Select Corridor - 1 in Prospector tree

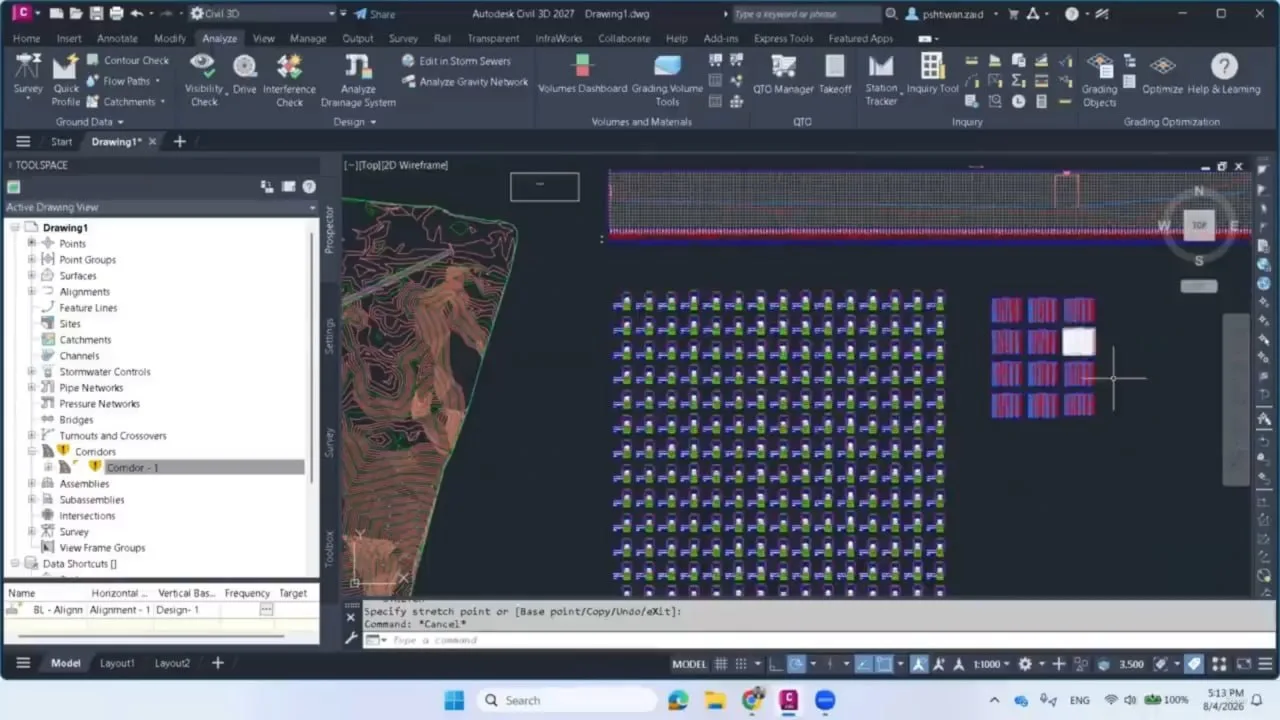pos(132,467)
